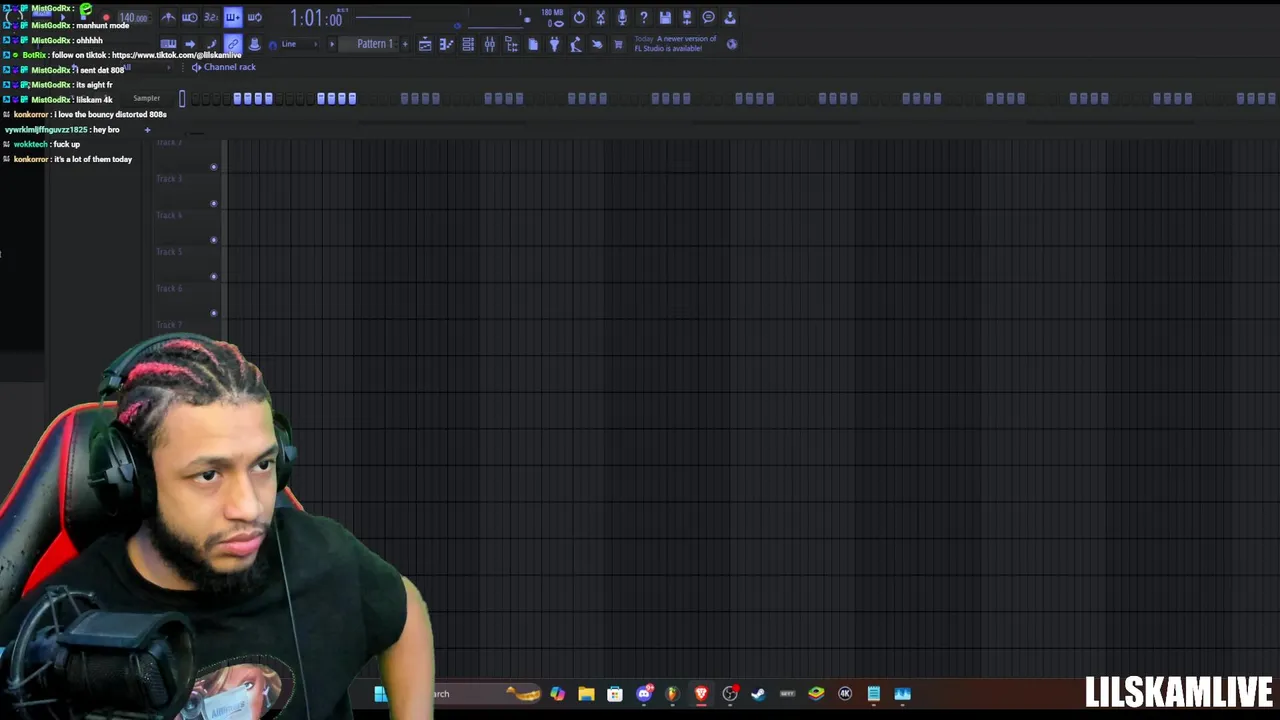This screenshot has width=1280, height=720.
Task: Click the arrow left of Pattern 1
Action: pos(332,44)
